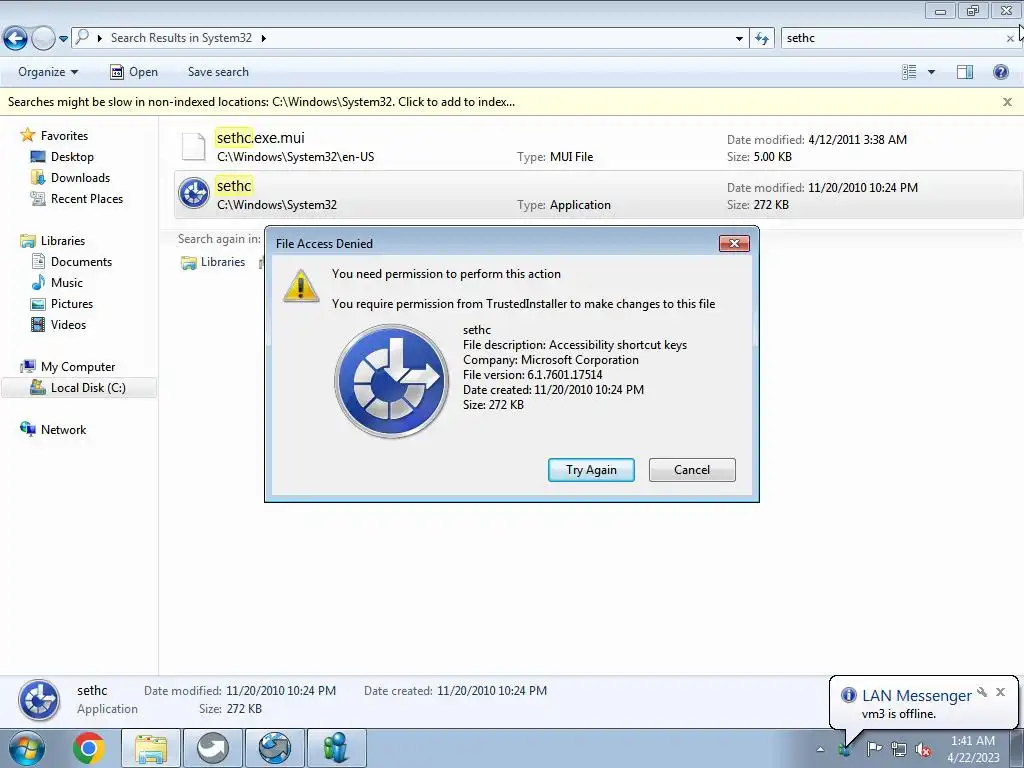The image size is (1024, 768).
Task: Search again in Libraries
Action: [x=213, y=262]
